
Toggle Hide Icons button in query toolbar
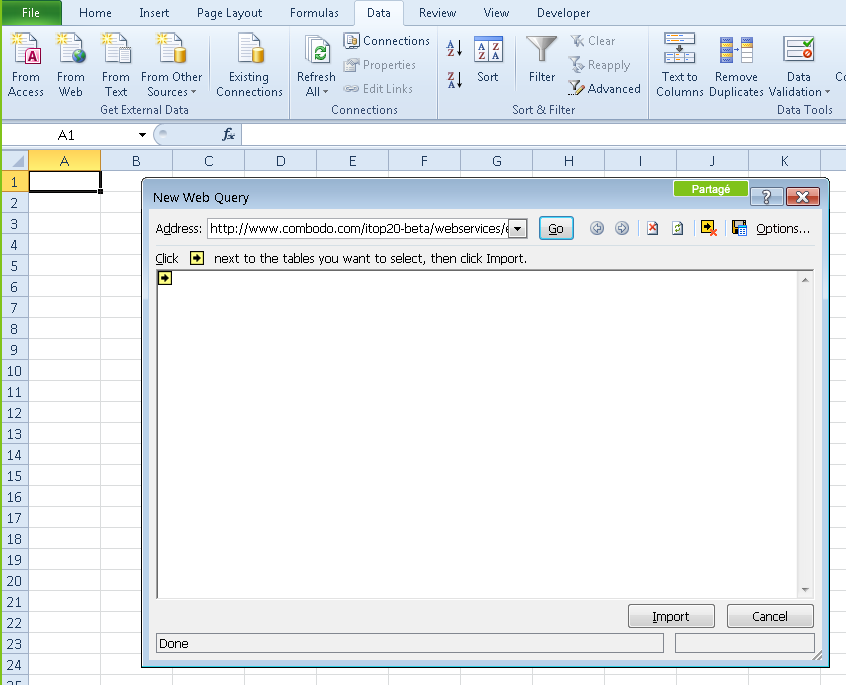click(708, 228)
